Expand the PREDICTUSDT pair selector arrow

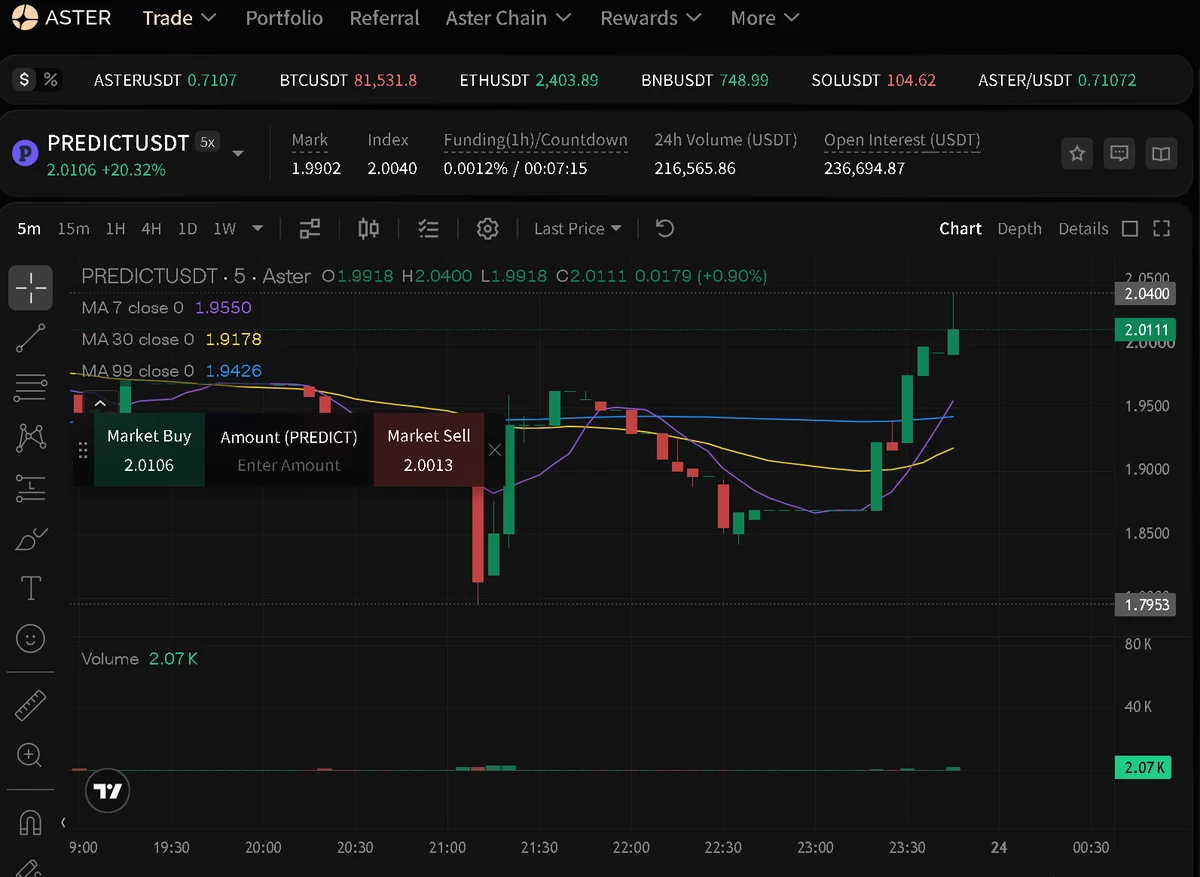pos(238,154)
